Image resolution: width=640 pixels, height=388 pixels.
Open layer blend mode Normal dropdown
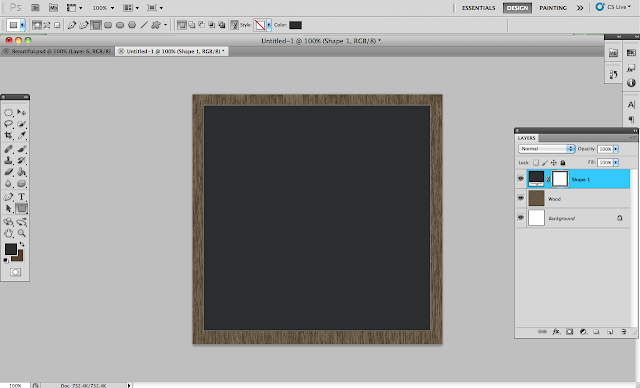click(547, 149)
